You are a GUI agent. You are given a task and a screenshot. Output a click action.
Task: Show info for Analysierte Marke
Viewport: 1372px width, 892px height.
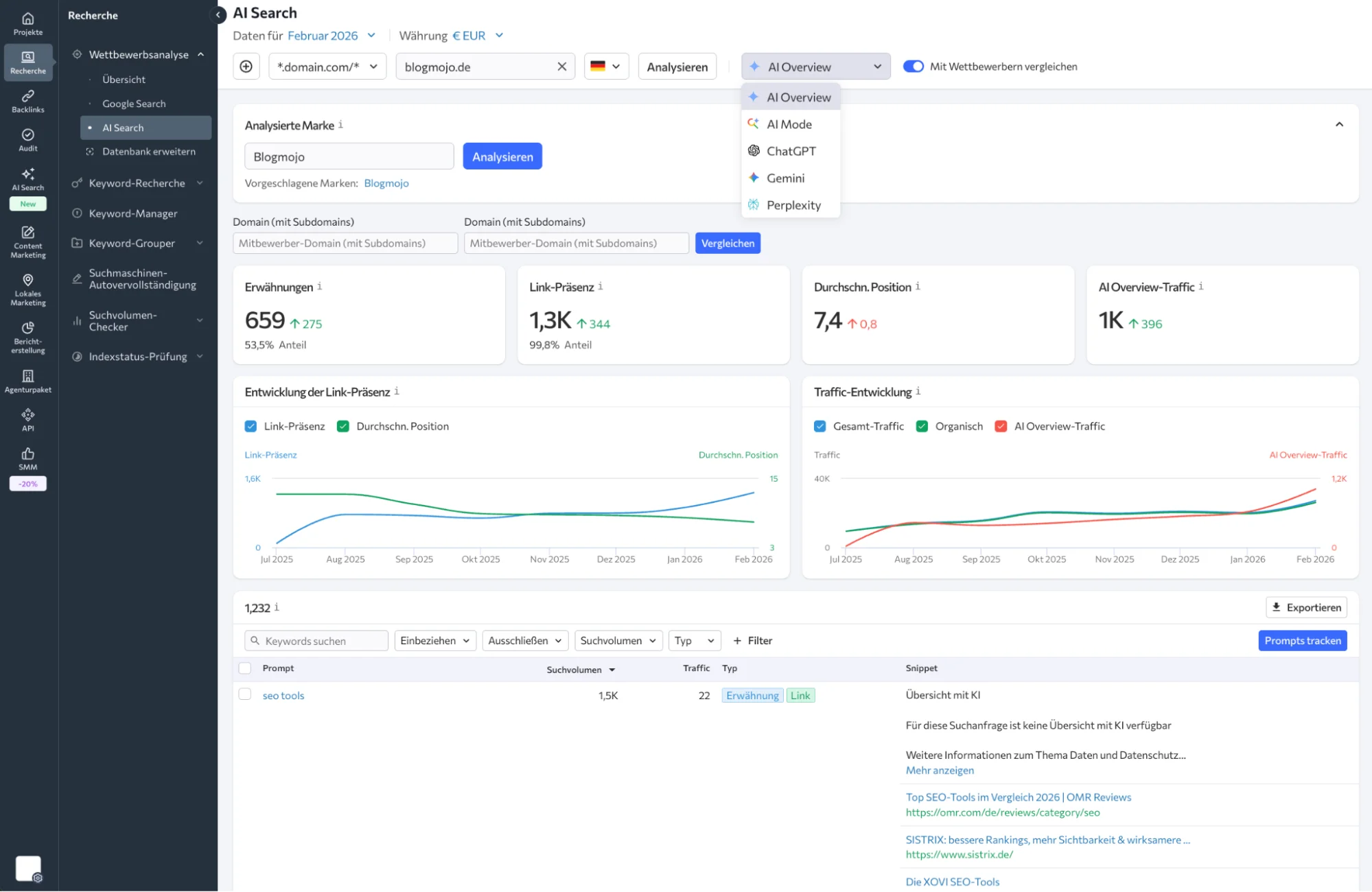point(340,125)
